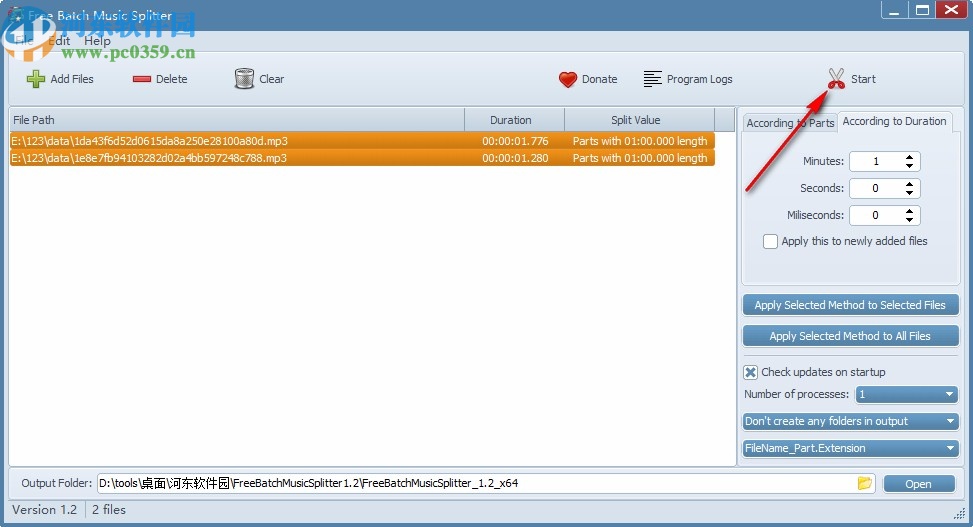
Task: Click the Split Value column header
Action: (x=639, y=120)
